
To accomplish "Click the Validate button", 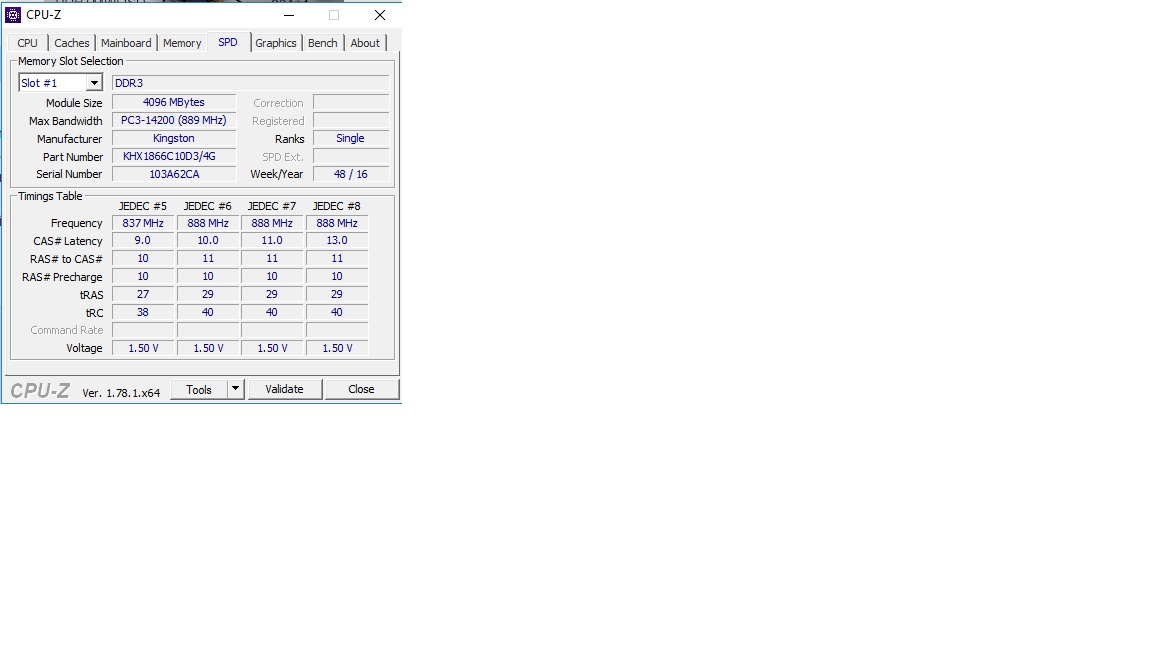I will point(284,389).
